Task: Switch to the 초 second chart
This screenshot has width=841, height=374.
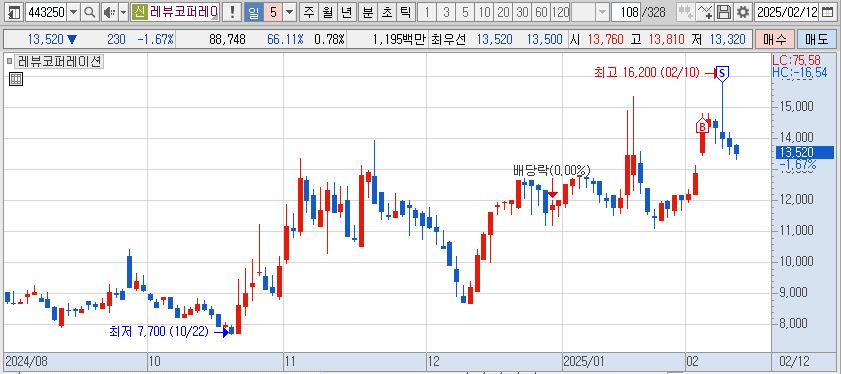Action: click(386, 12)
